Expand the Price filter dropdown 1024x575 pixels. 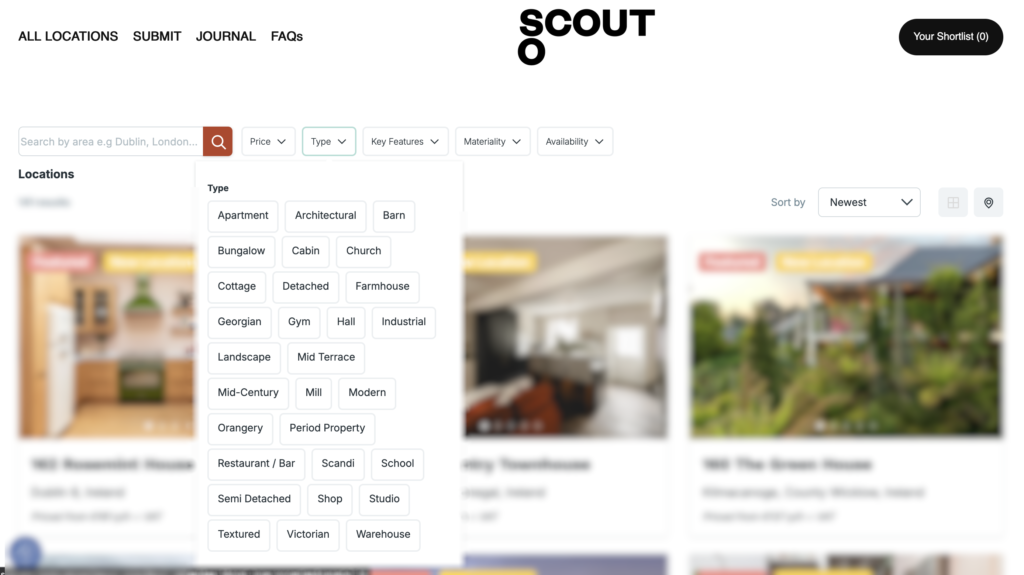[x=268, y=141]
